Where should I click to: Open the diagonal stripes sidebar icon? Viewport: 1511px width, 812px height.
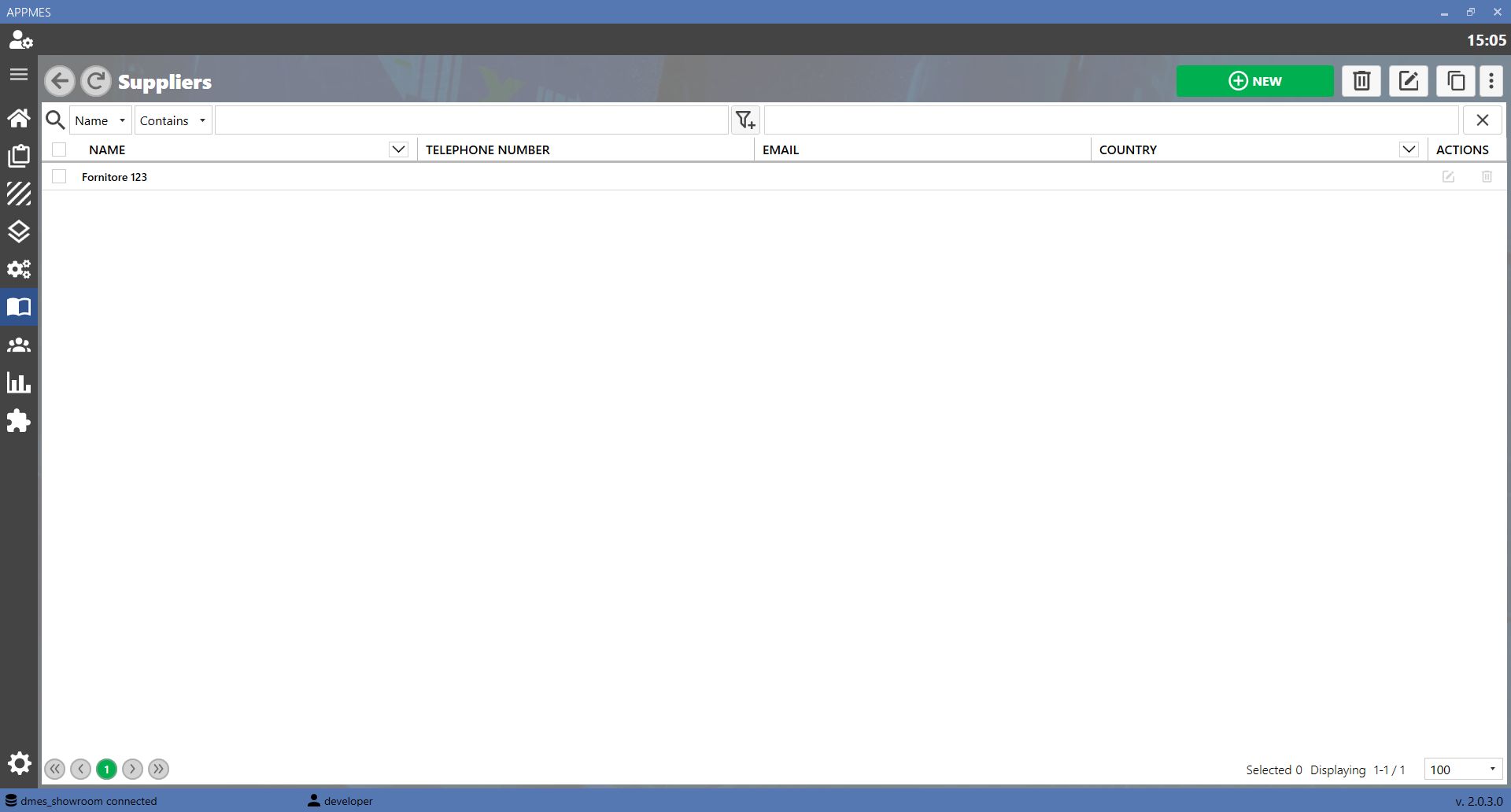tap(19, 194)
